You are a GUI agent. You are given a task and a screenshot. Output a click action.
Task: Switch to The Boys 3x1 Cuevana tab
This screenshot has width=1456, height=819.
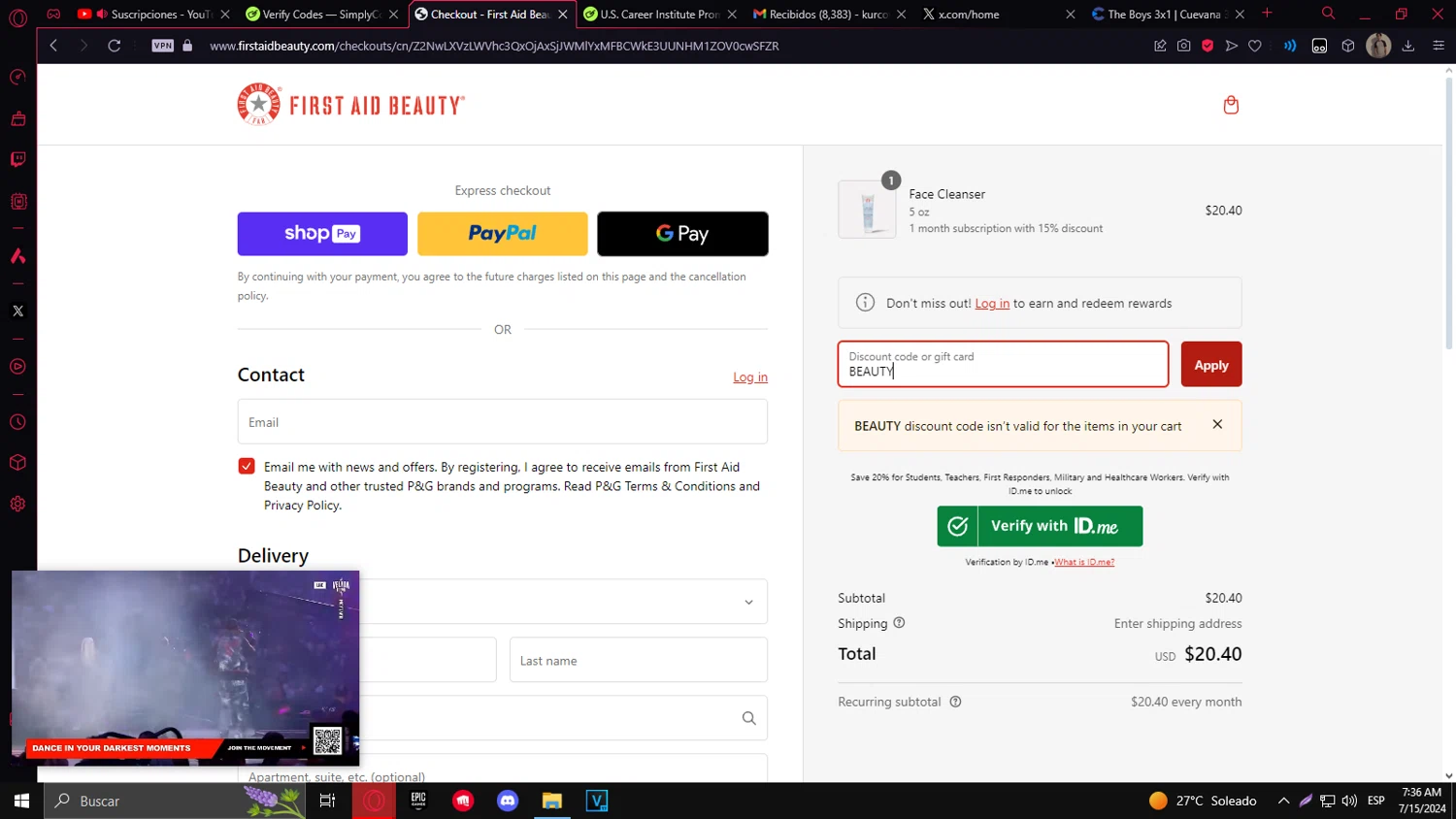pos(1166,15)
